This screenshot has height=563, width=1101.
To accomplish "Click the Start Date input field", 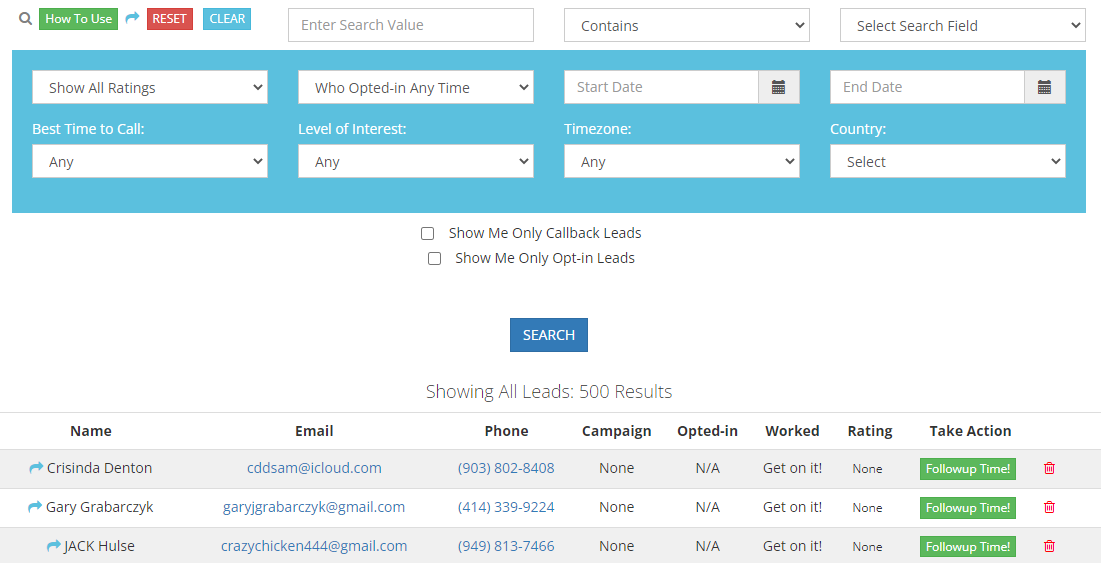I will (661, 87).
